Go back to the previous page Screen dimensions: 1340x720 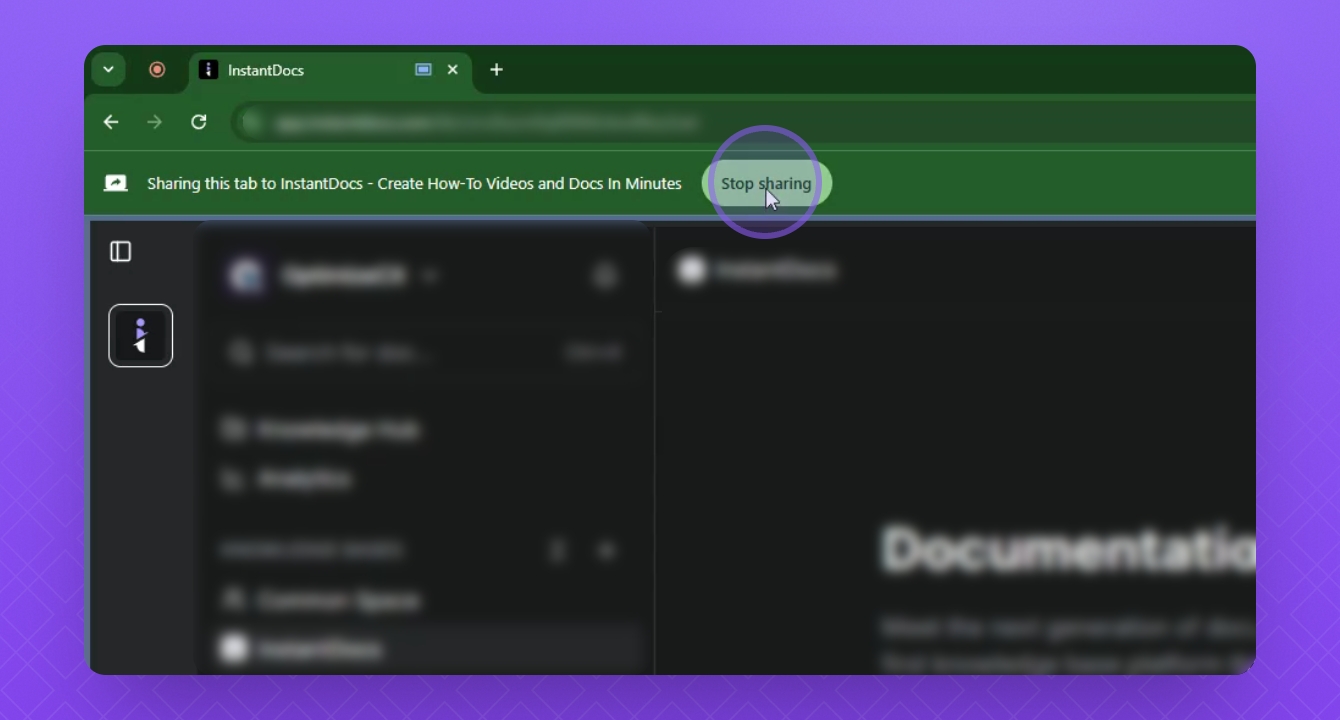pyautogui.click(x=111, y=122)
